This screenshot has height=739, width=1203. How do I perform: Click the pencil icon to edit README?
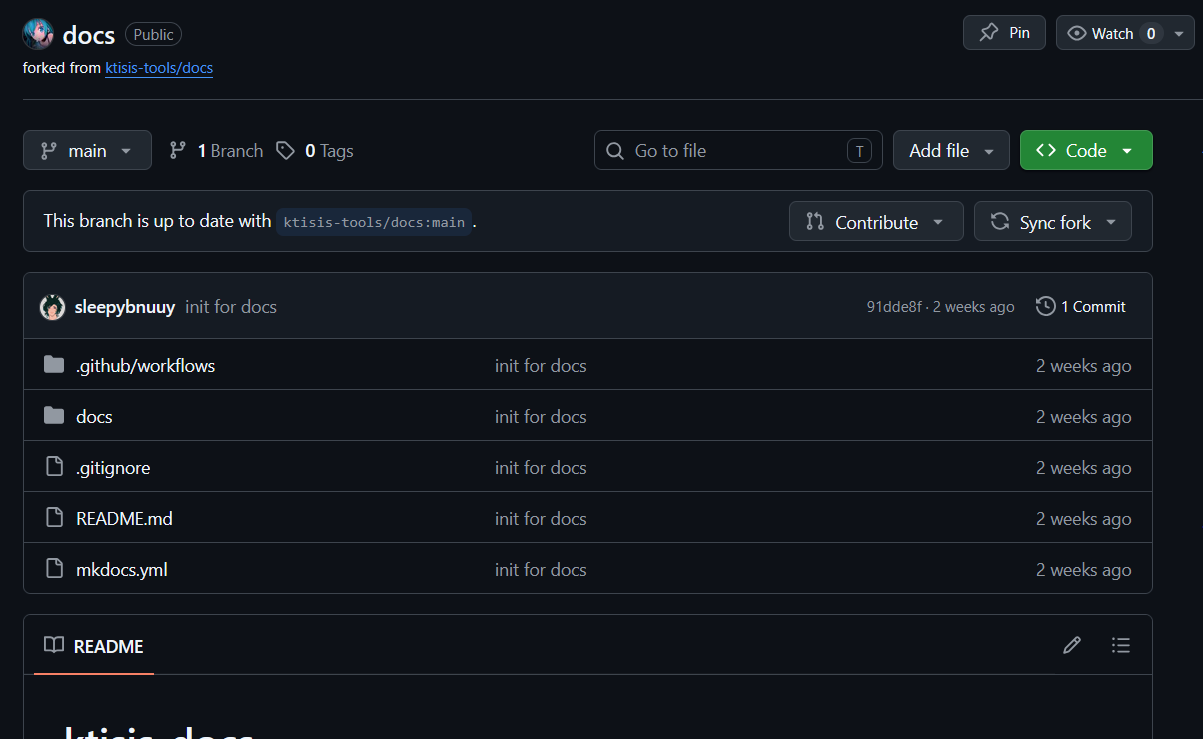1072,646
